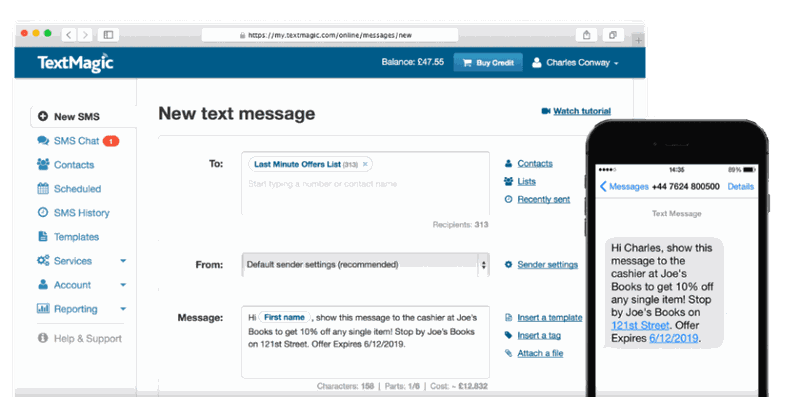Open Scheduled messages page
The width and height of the screenshot is (800, 397).
pos(78,189)
